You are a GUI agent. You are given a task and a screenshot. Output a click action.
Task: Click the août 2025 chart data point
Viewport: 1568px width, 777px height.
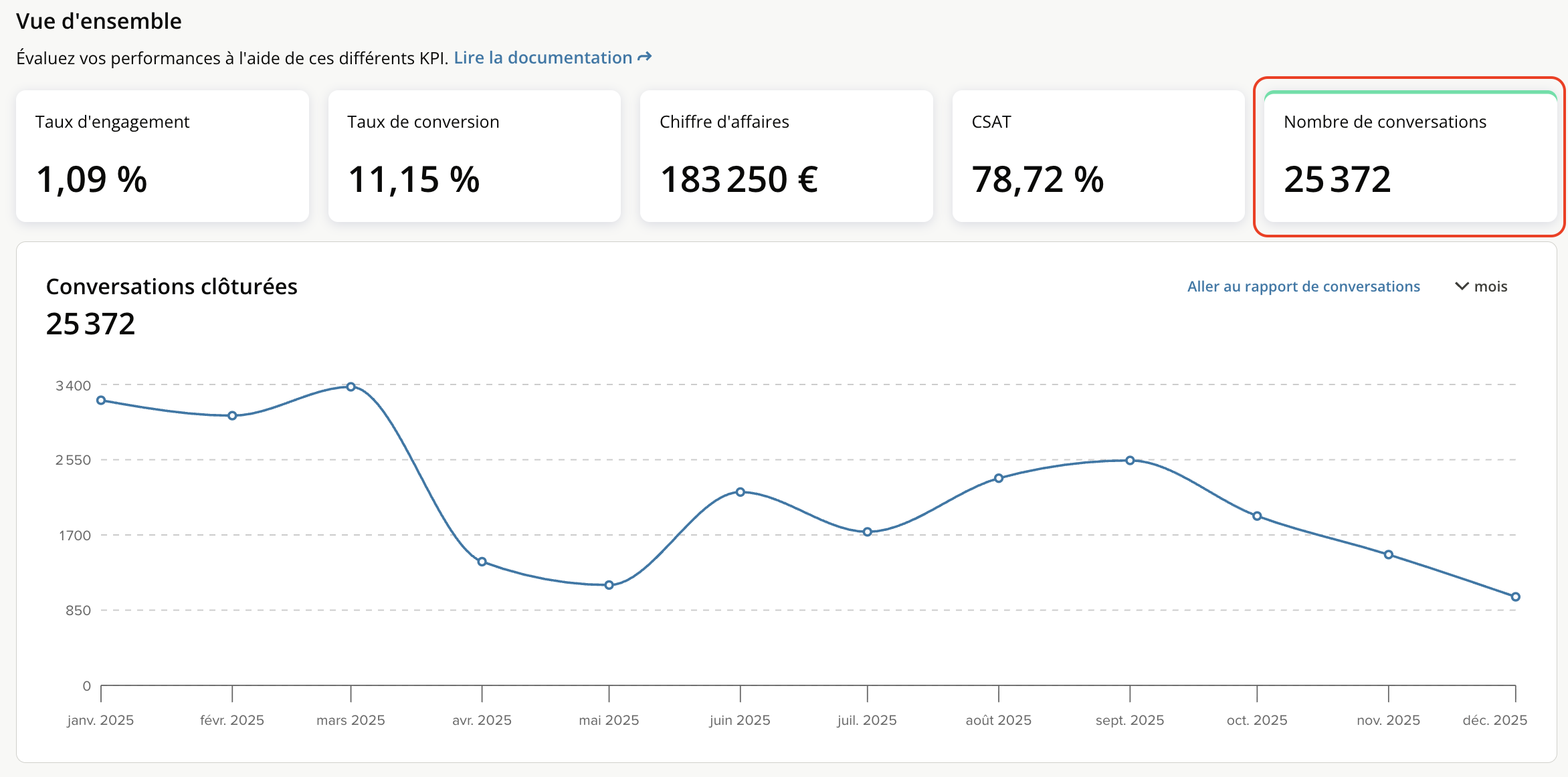point(998,478)
